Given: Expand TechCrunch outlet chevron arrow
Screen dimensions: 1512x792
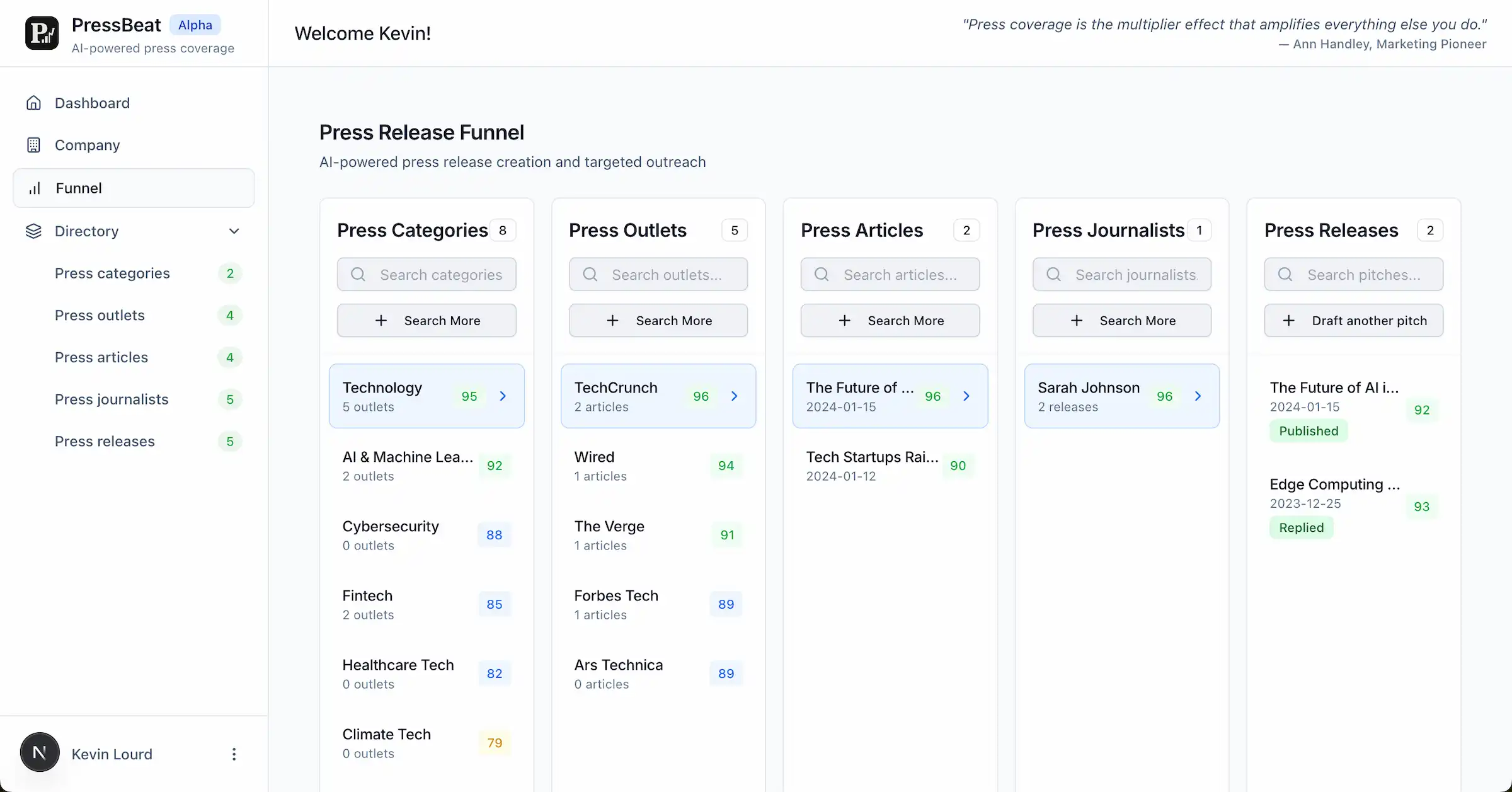Looking at the screenshot, I should (x=735, y=396).
